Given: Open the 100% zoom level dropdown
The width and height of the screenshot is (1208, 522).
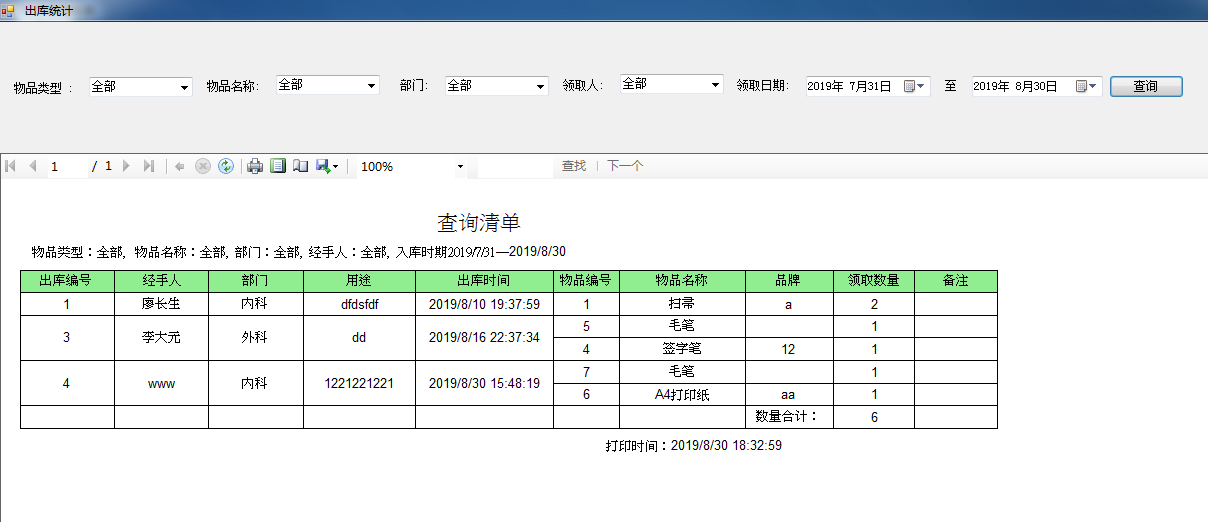Looking at the screenshot, I should [461, 167].
